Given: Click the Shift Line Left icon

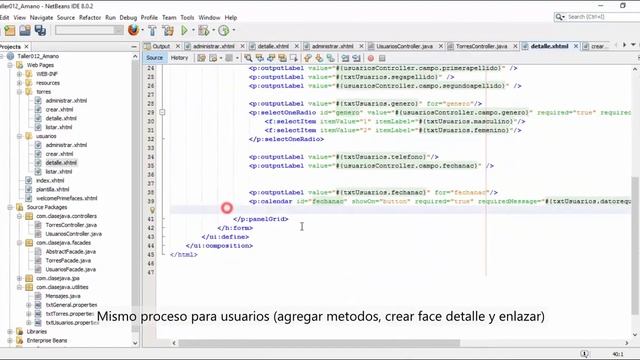Looking at the screenshot, I should click(345, 58).
